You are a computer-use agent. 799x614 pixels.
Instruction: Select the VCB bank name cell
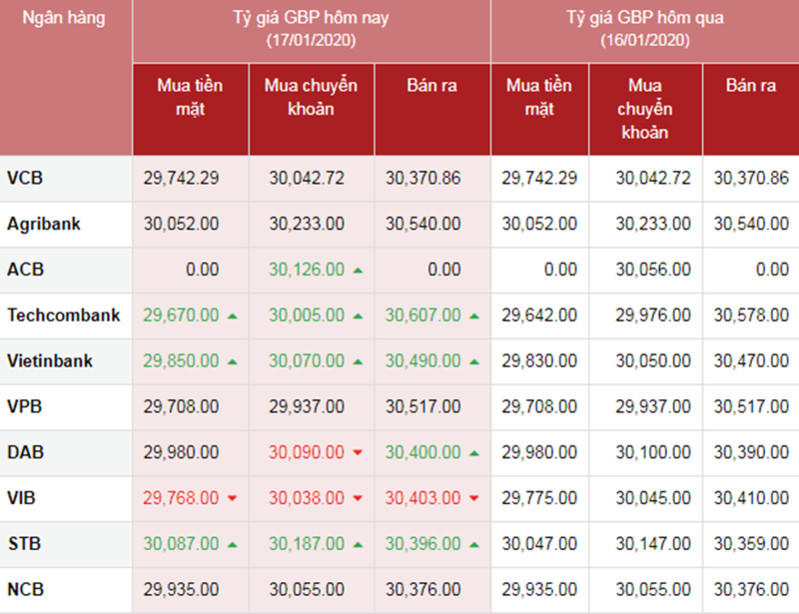pos(26,178)
